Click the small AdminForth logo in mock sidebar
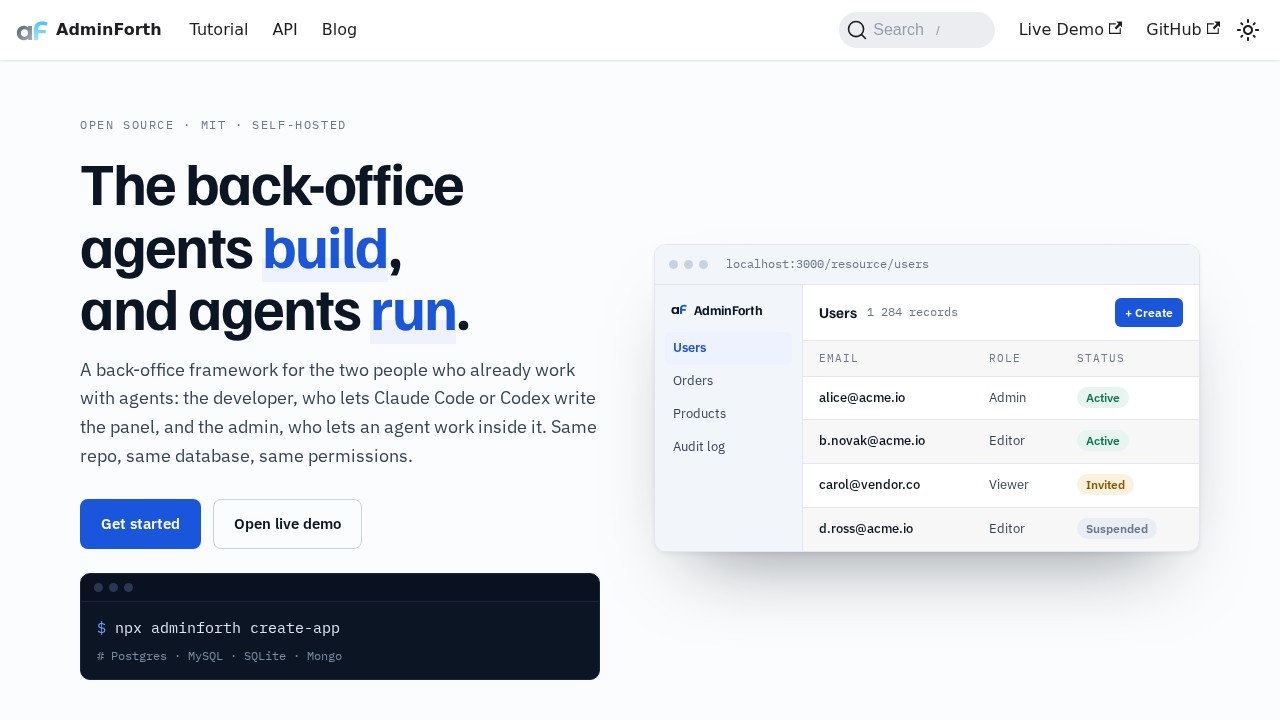This screenshot has width=1280, height=720. [679, 311]
